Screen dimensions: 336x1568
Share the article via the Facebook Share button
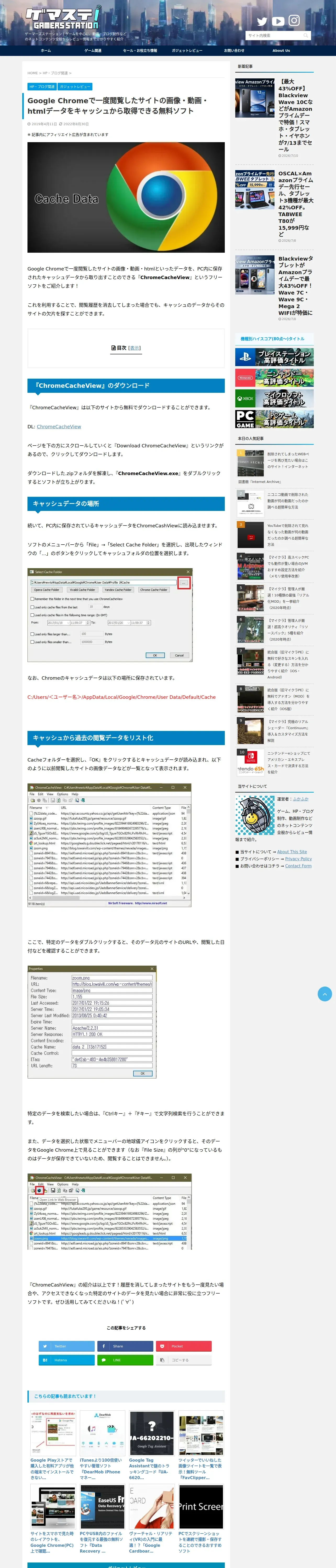point(125,1346)
